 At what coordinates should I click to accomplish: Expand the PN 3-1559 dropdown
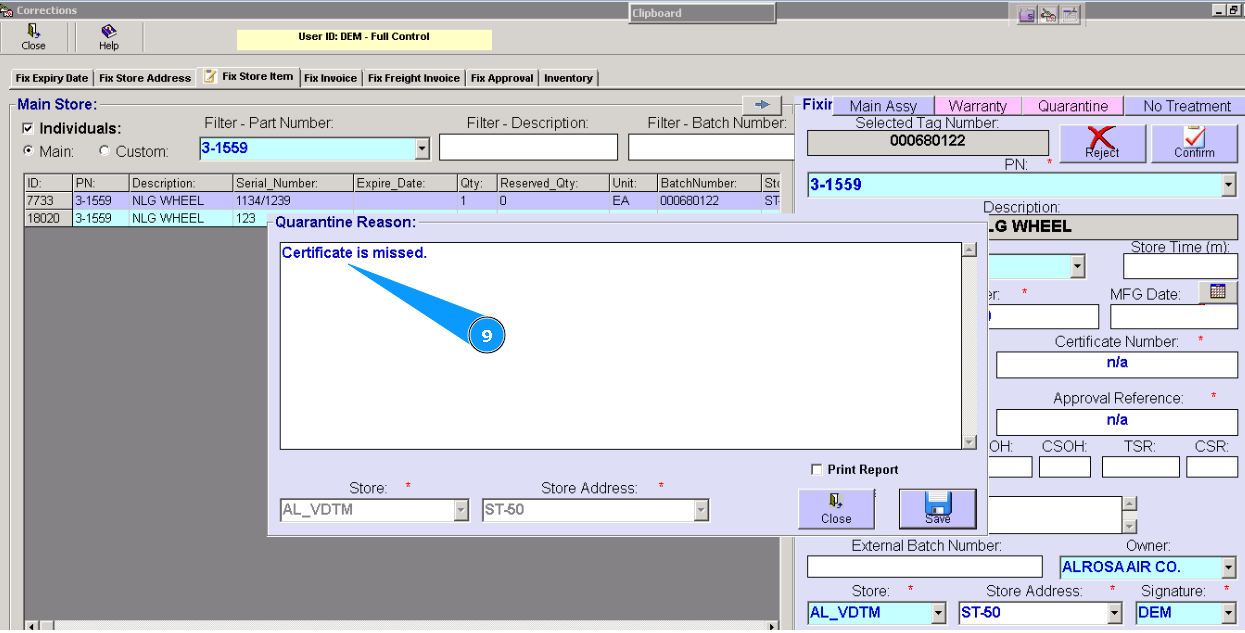click(1228, 185)
